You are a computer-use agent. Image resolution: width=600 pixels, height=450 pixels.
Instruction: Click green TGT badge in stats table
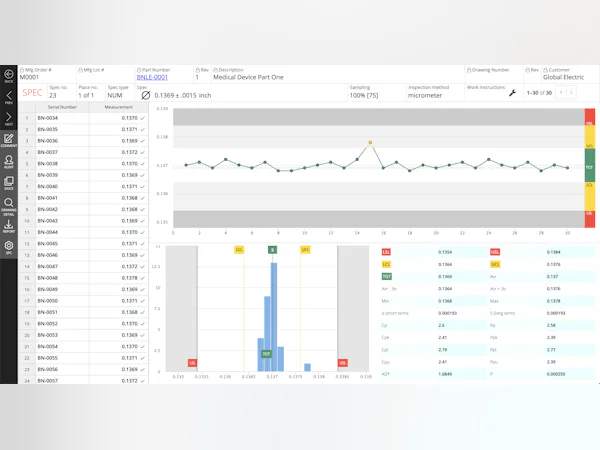(x=386, y=276)
